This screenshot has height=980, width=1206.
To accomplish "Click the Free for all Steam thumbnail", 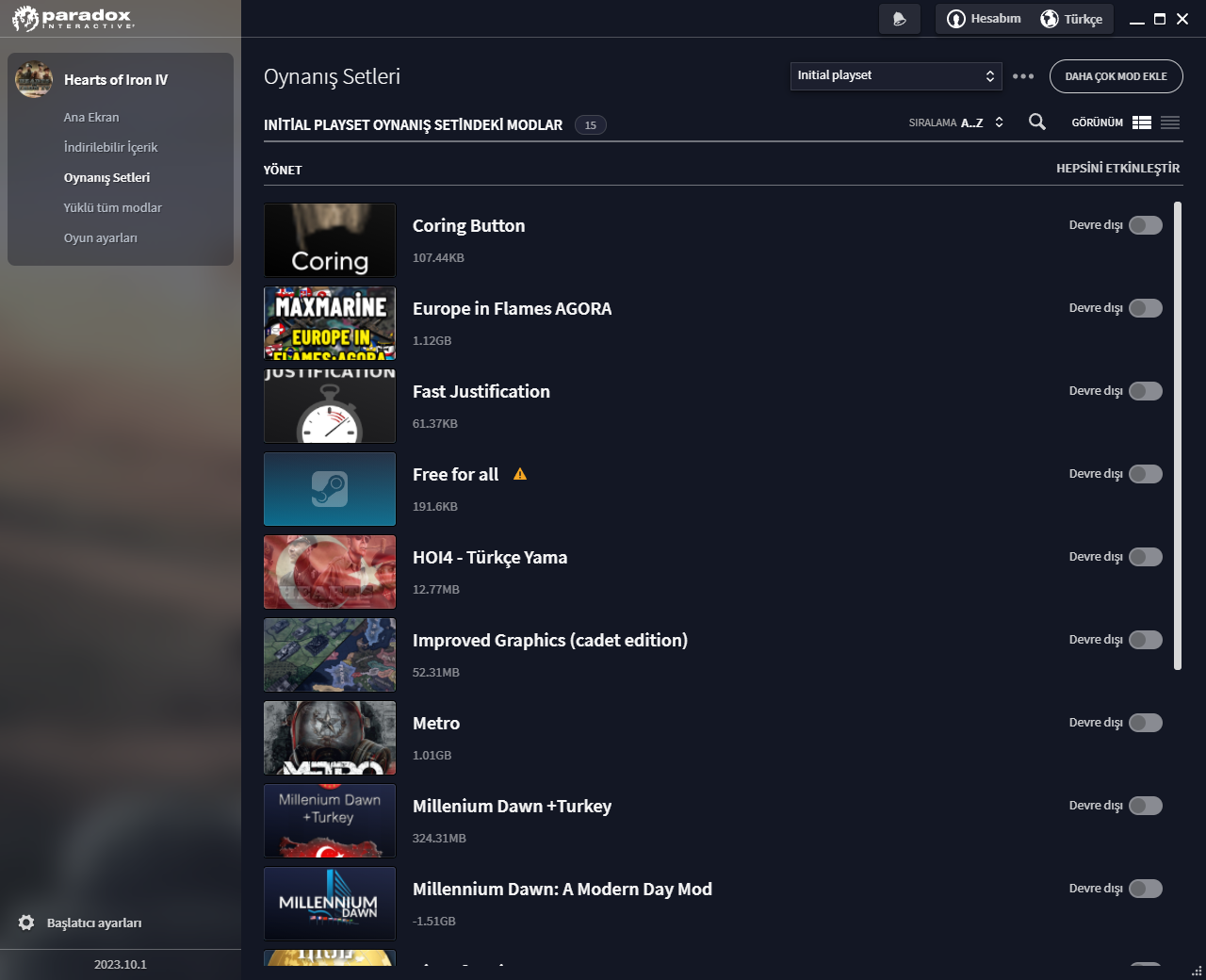I will coord(330,489).
